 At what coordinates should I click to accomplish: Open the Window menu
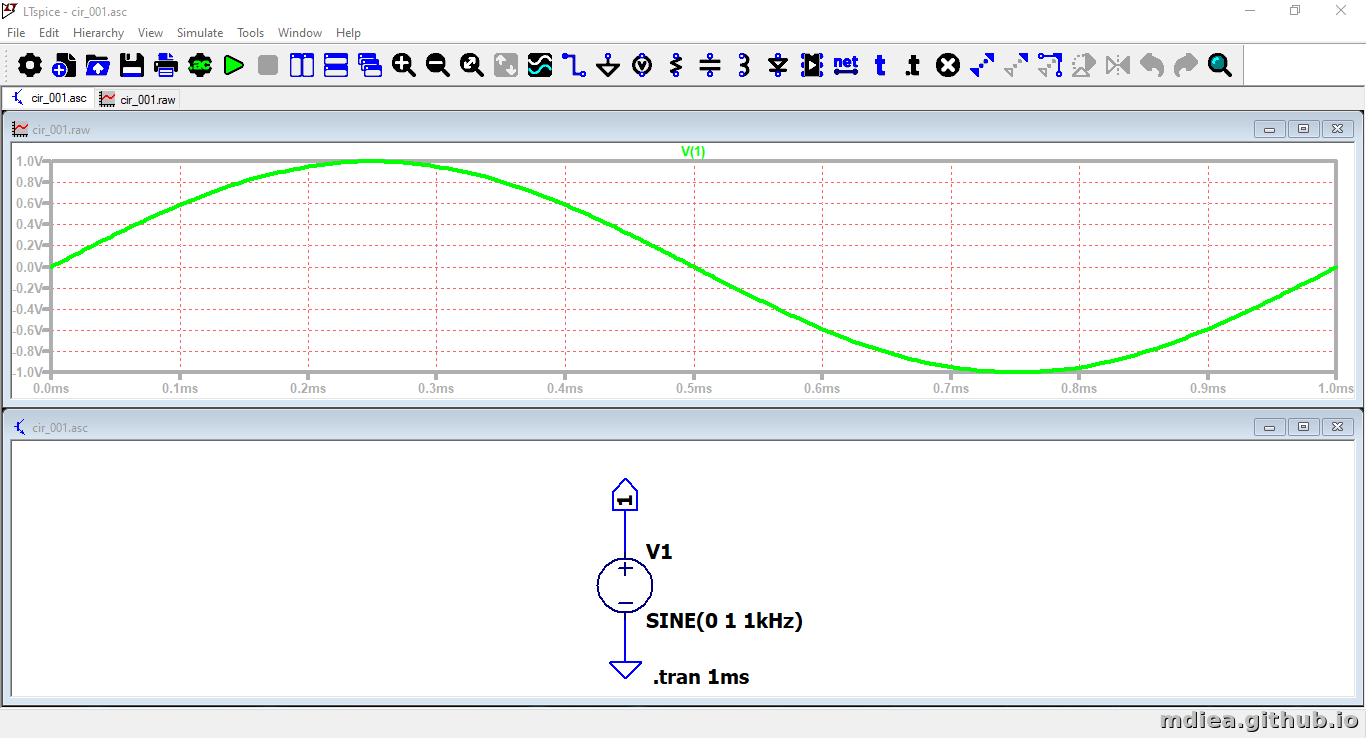(x=300, y=33)
